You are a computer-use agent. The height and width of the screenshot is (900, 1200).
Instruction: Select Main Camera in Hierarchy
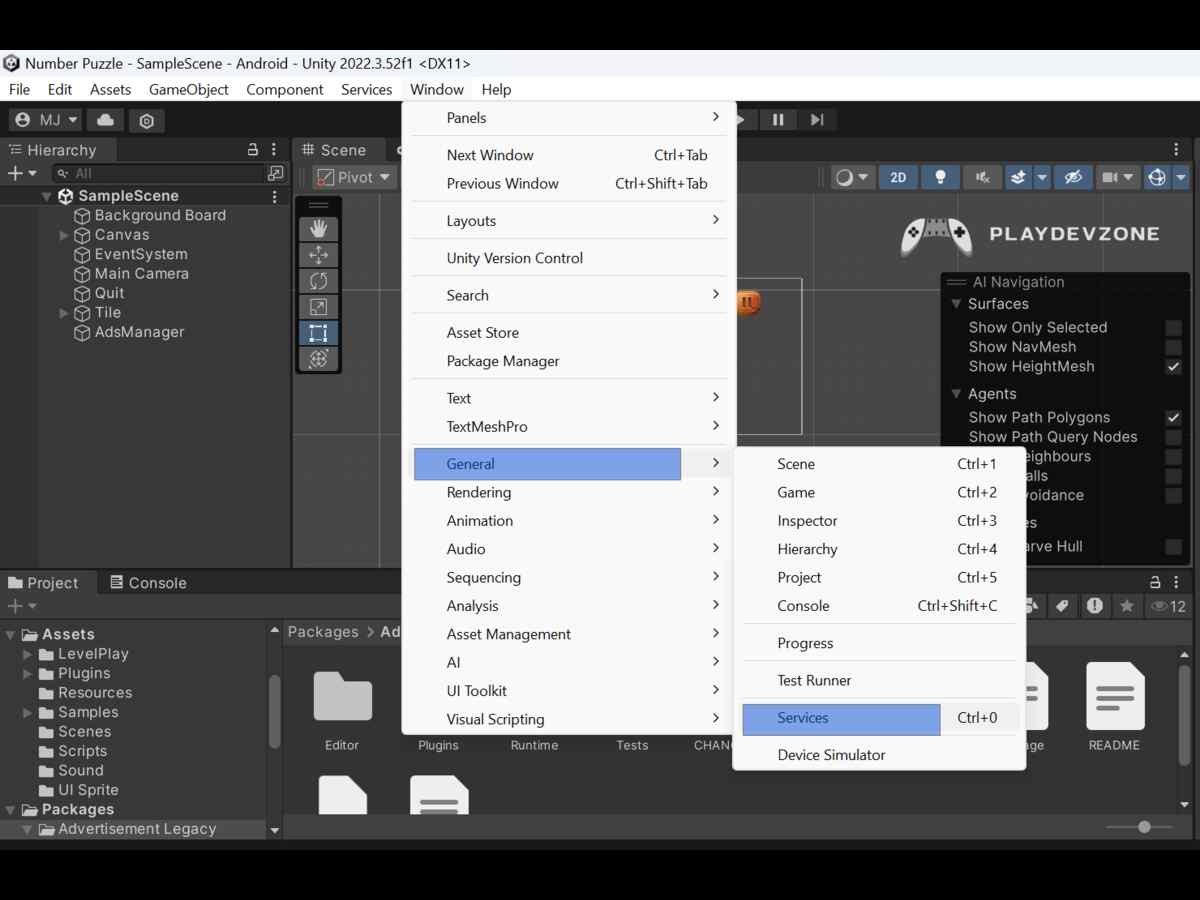[x=141, y=274]
